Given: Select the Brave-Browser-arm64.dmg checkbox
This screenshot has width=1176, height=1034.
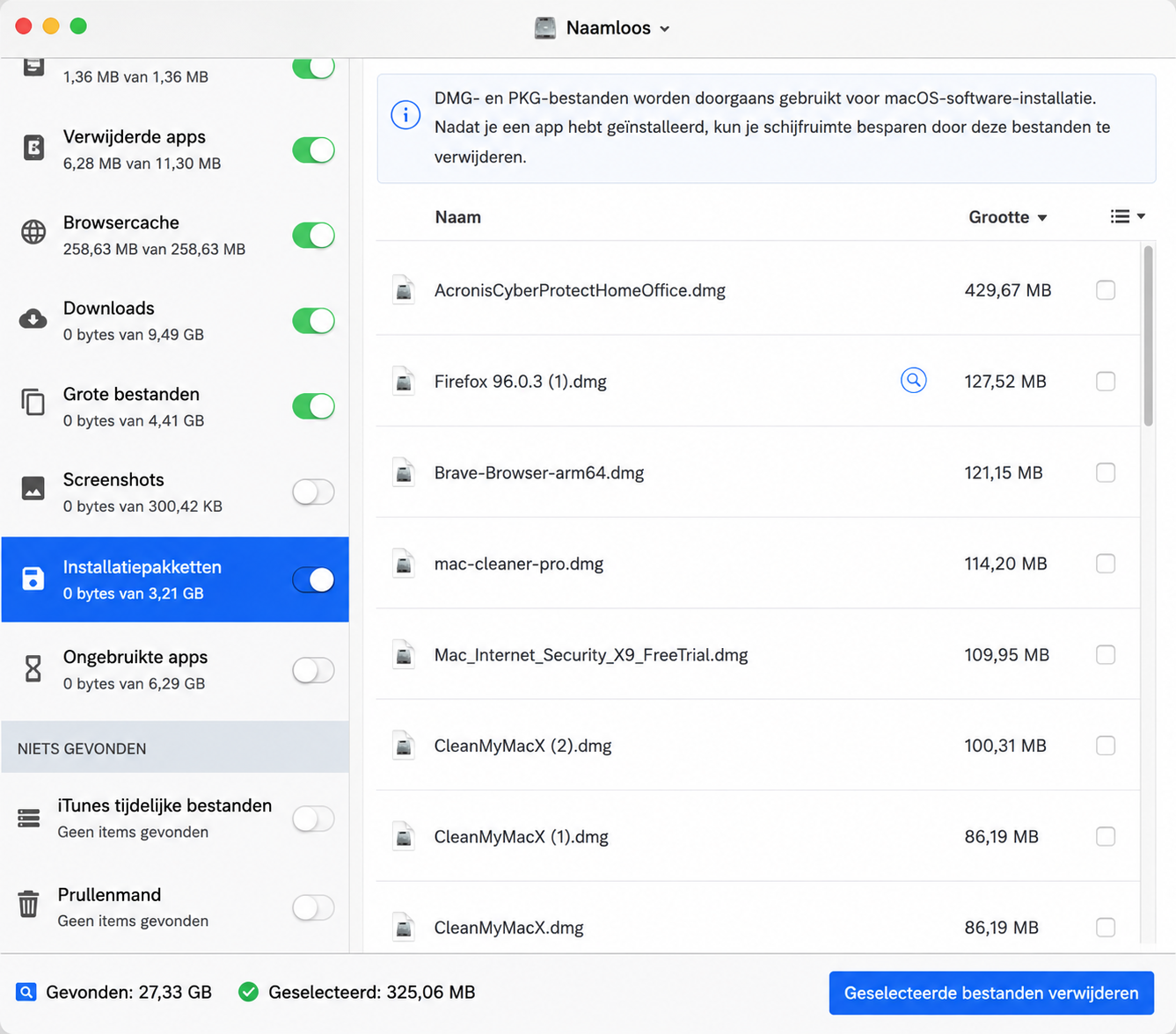Looking at the screenshot, I should (x=1106, y=472).
